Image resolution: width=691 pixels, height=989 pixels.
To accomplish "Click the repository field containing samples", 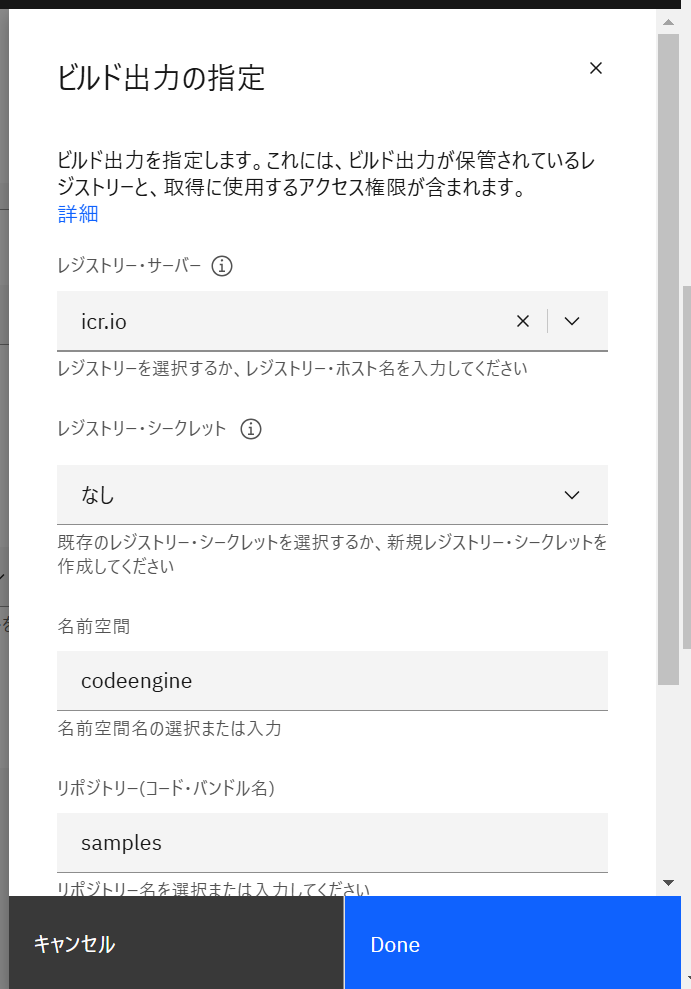I will 332,843.
